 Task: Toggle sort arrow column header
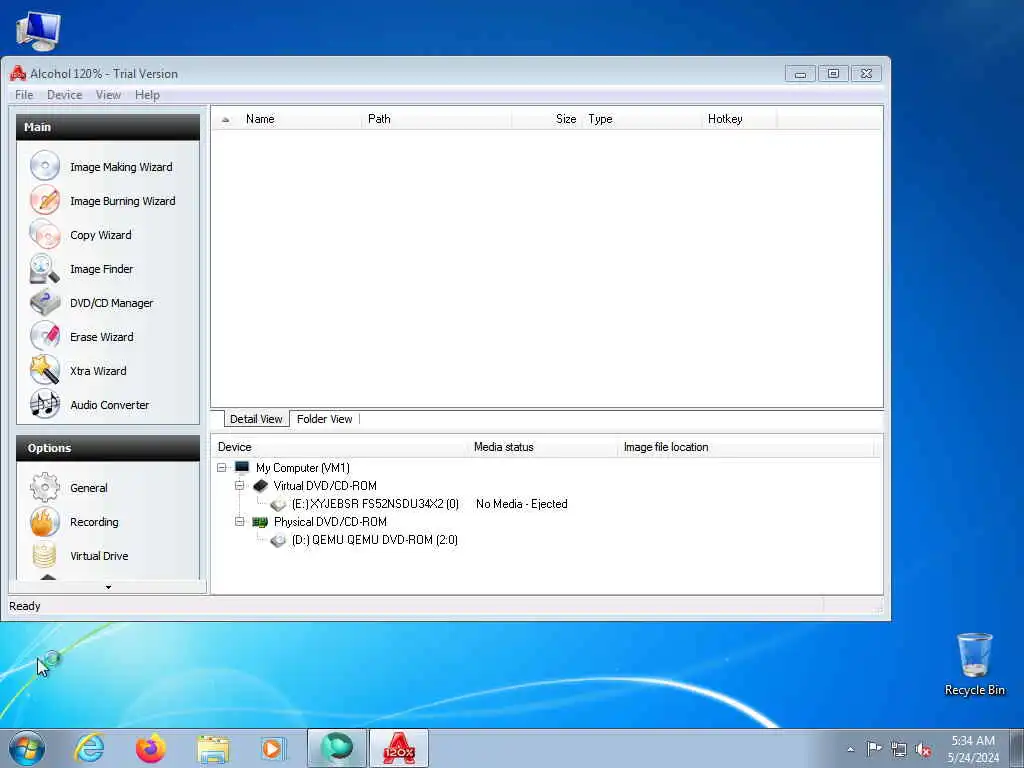[225, 120]
